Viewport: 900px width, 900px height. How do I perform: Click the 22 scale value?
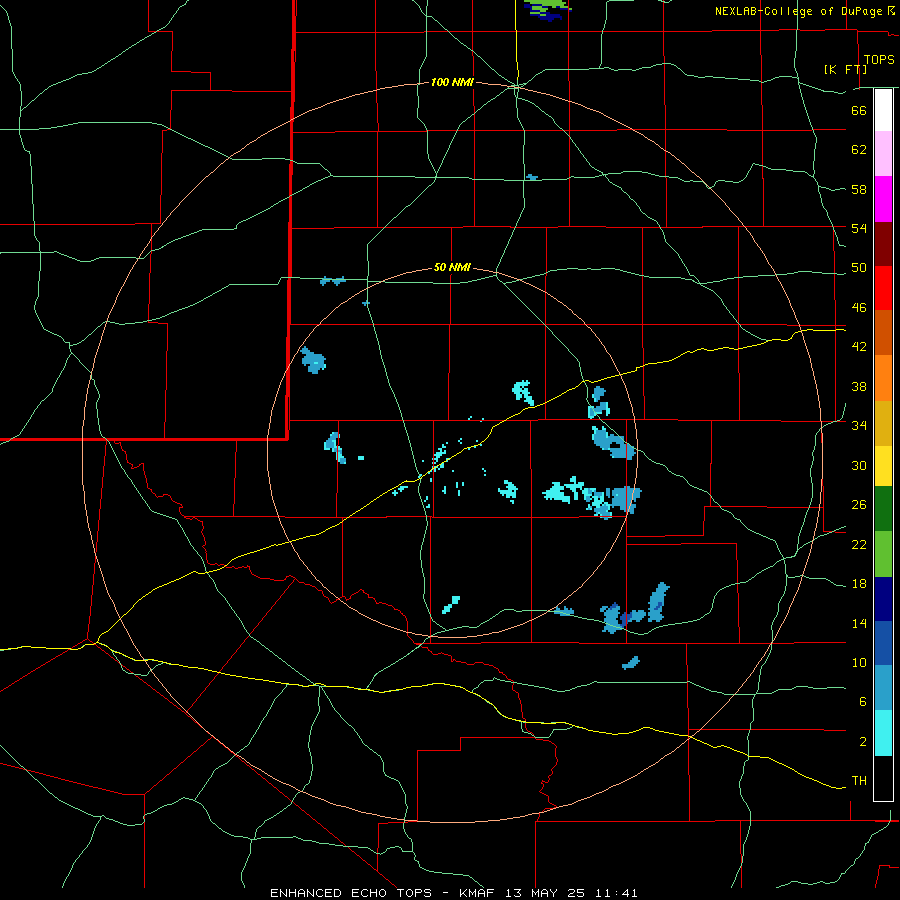[859, 544]
